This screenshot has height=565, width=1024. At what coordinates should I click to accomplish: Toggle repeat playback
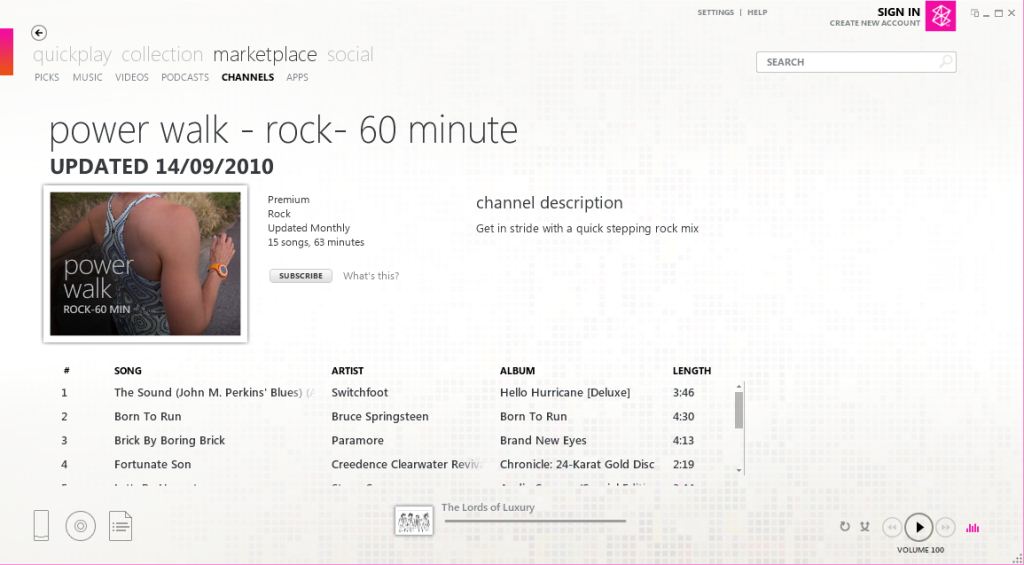coord(845,526)
